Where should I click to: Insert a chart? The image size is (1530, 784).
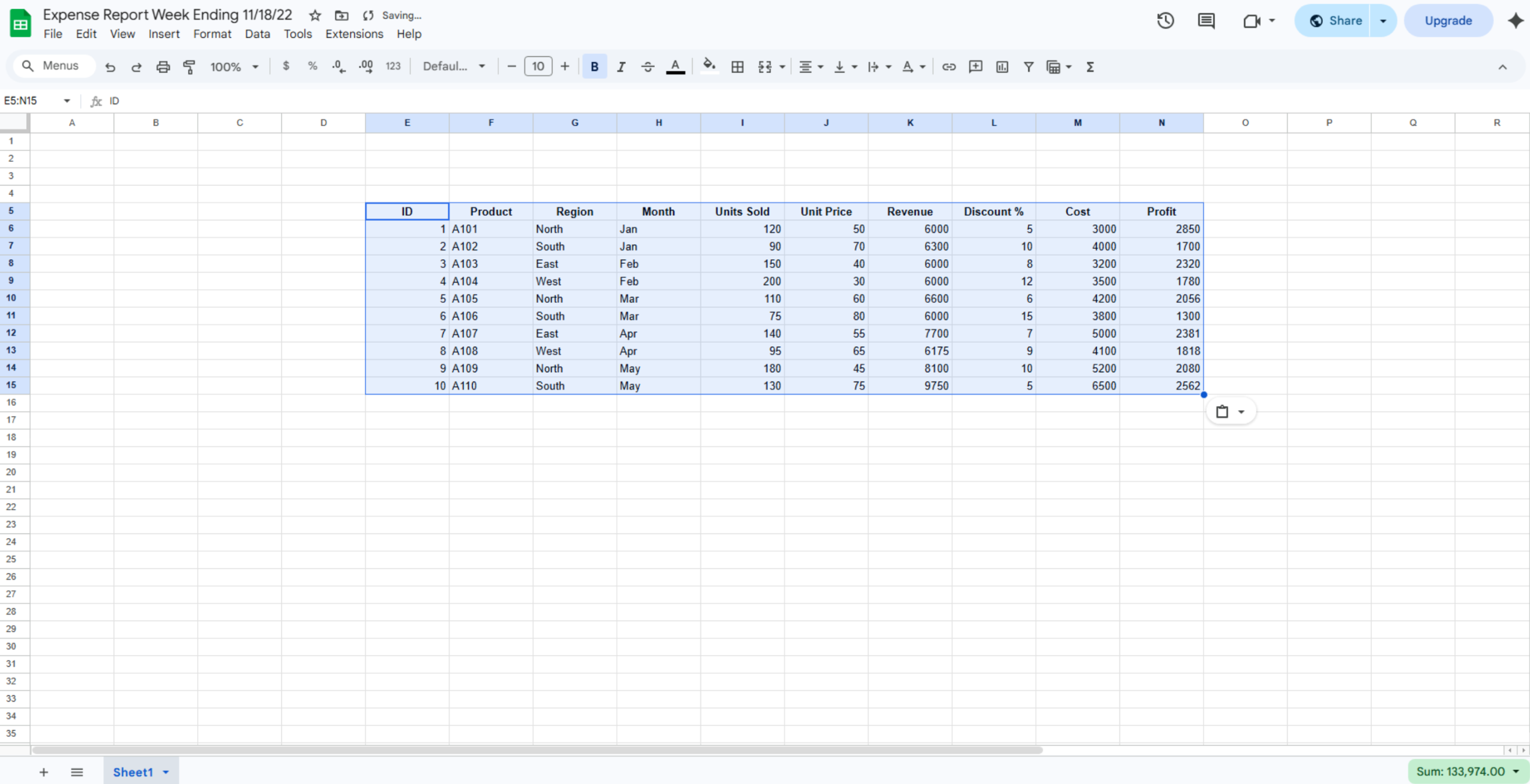point(1002,67)
